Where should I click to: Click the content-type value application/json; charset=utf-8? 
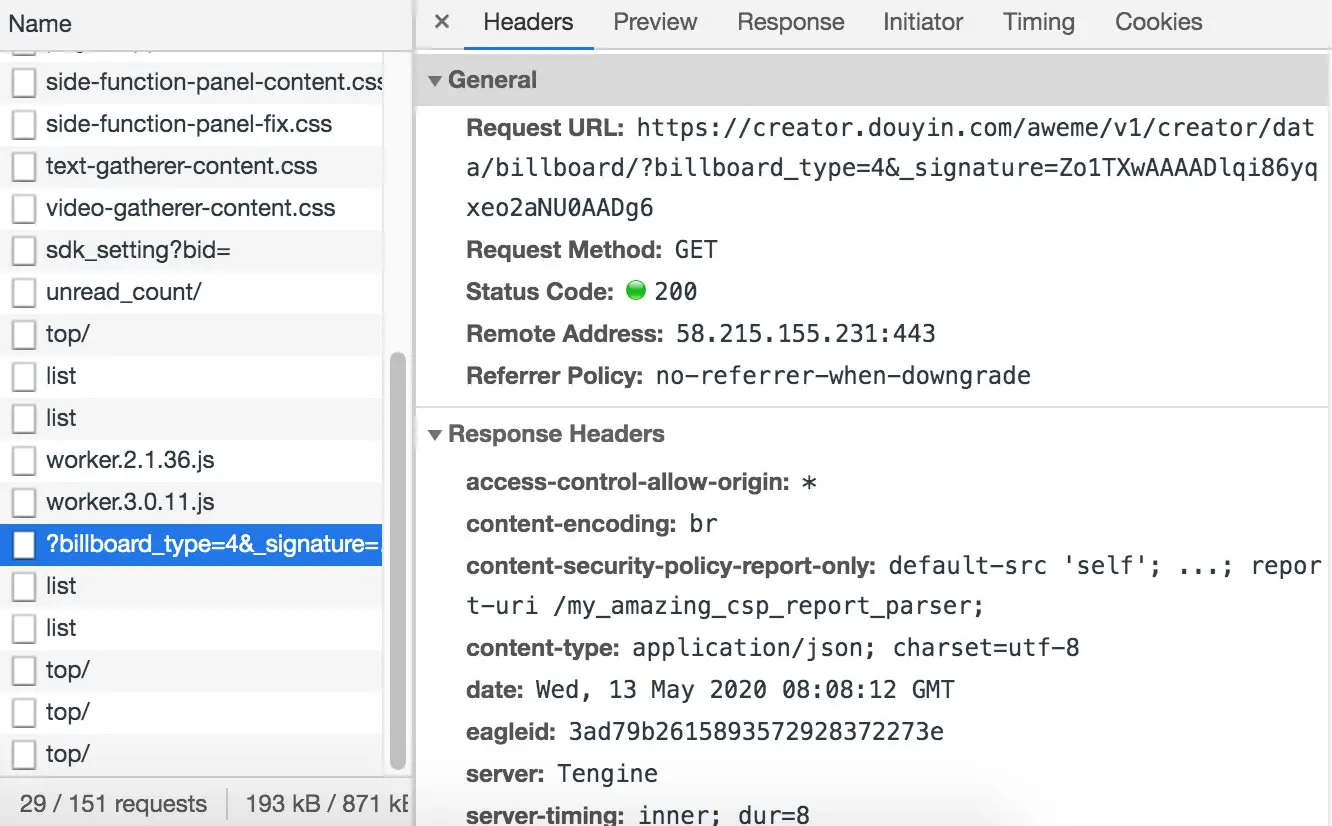[x=856, y=648]
